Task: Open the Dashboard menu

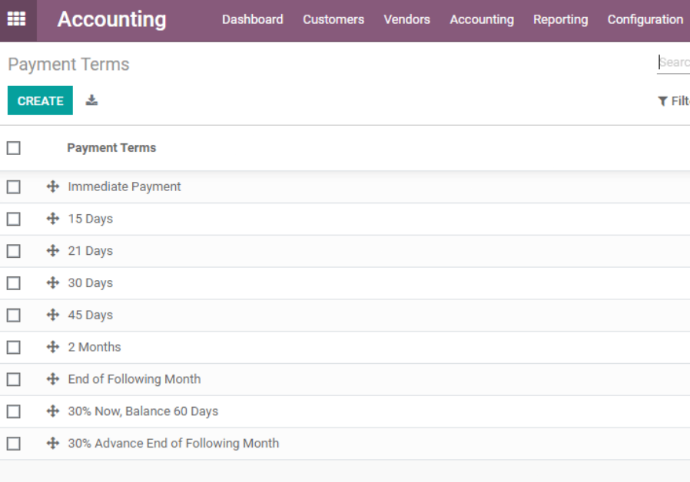Action: click(253, 19)
